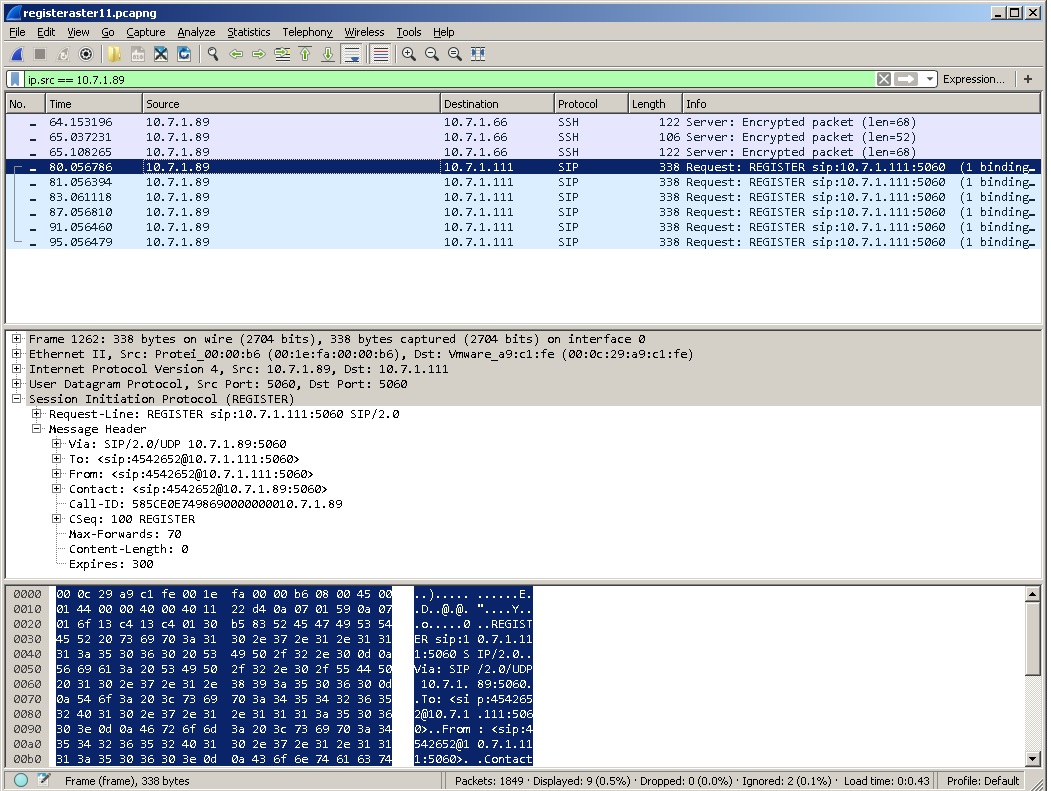Screen dimensions: 1051x791
Task: Open the display filter history dropdown
Action: [930, 79]
